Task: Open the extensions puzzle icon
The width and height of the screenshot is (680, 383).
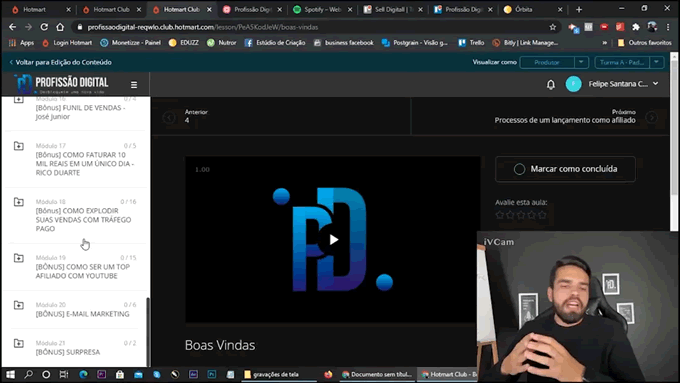Action: (x=636, y=27)
